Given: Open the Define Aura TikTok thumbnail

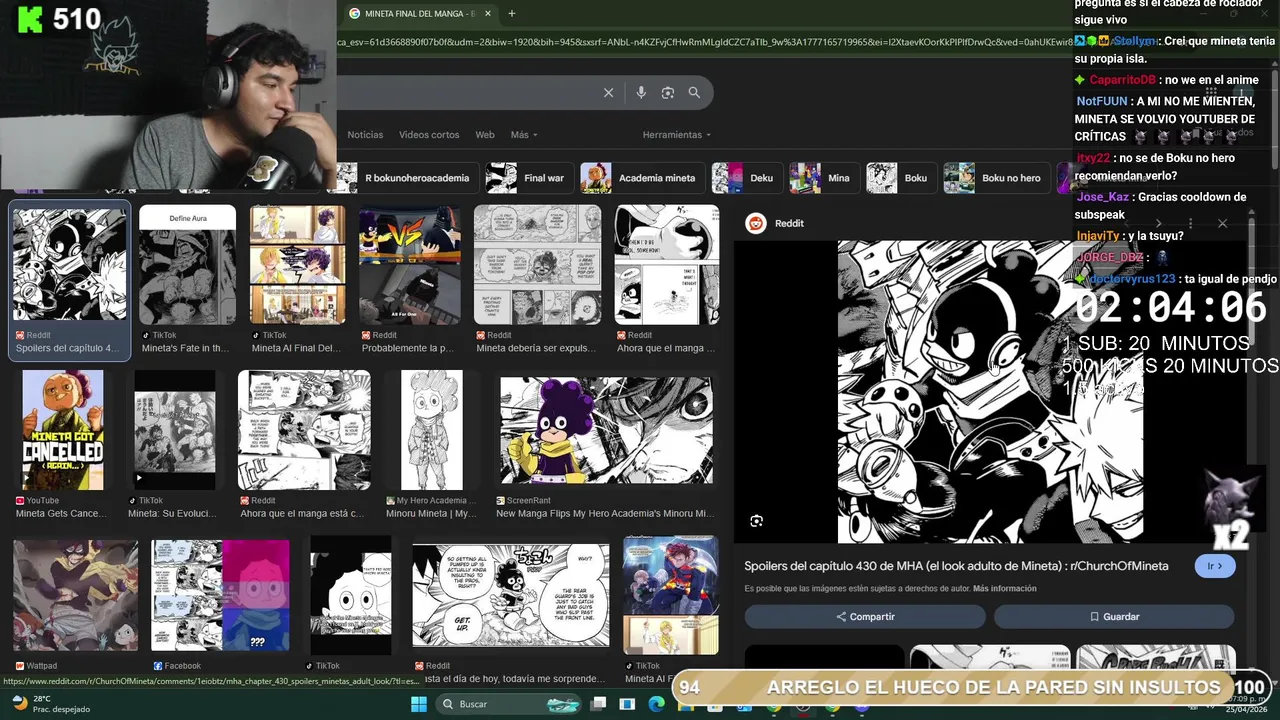Looking at the screenshot, I should [x=187, y=265].
